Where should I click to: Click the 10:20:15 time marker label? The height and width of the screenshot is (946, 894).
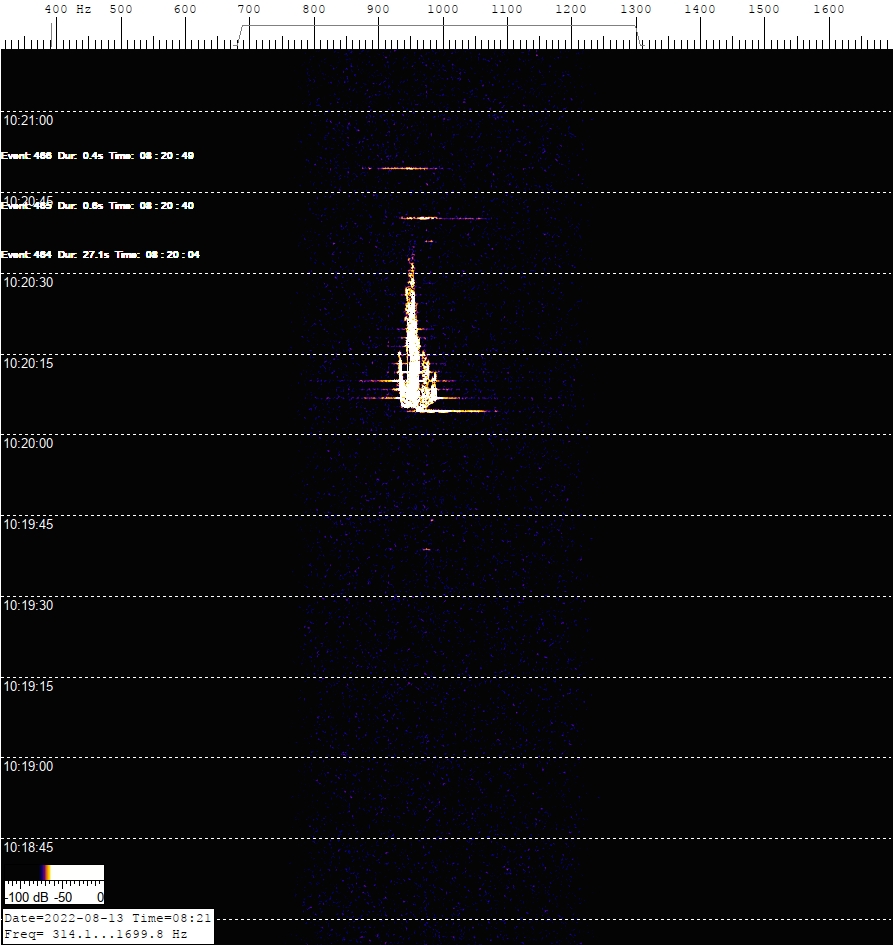28,363
